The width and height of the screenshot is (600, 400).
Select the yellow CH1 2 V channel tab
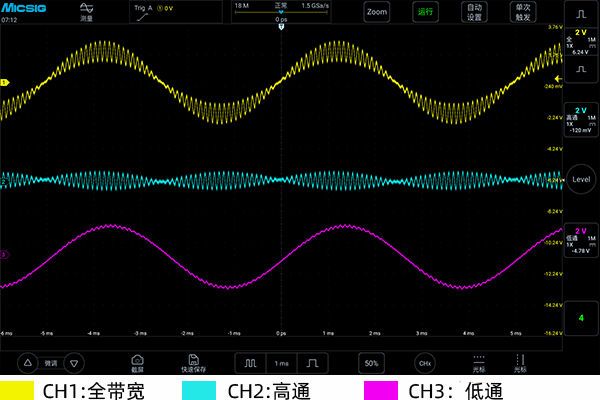coord(581,42)
